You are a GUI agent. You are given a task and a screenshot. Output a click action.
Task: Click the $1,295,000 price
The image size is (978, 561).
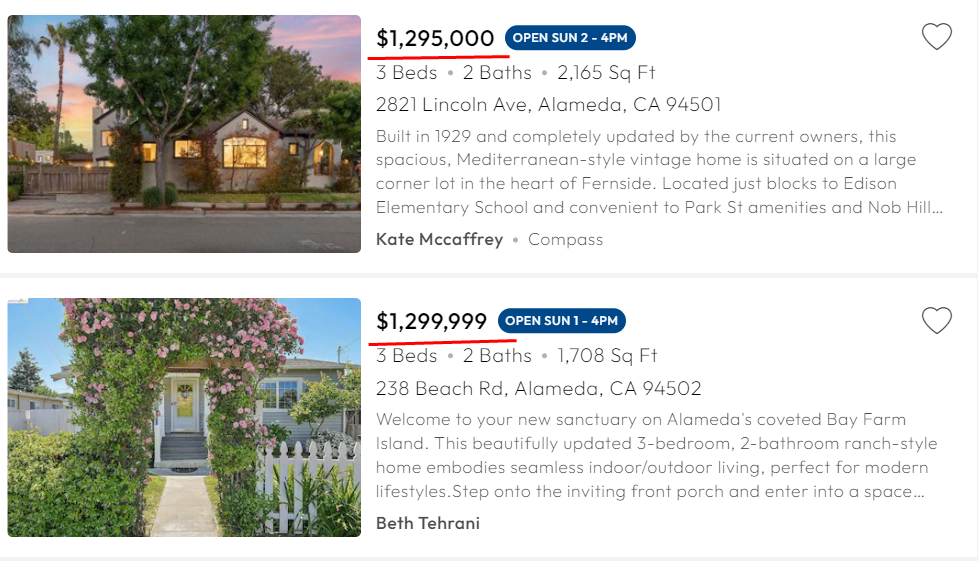click(435, 39)
